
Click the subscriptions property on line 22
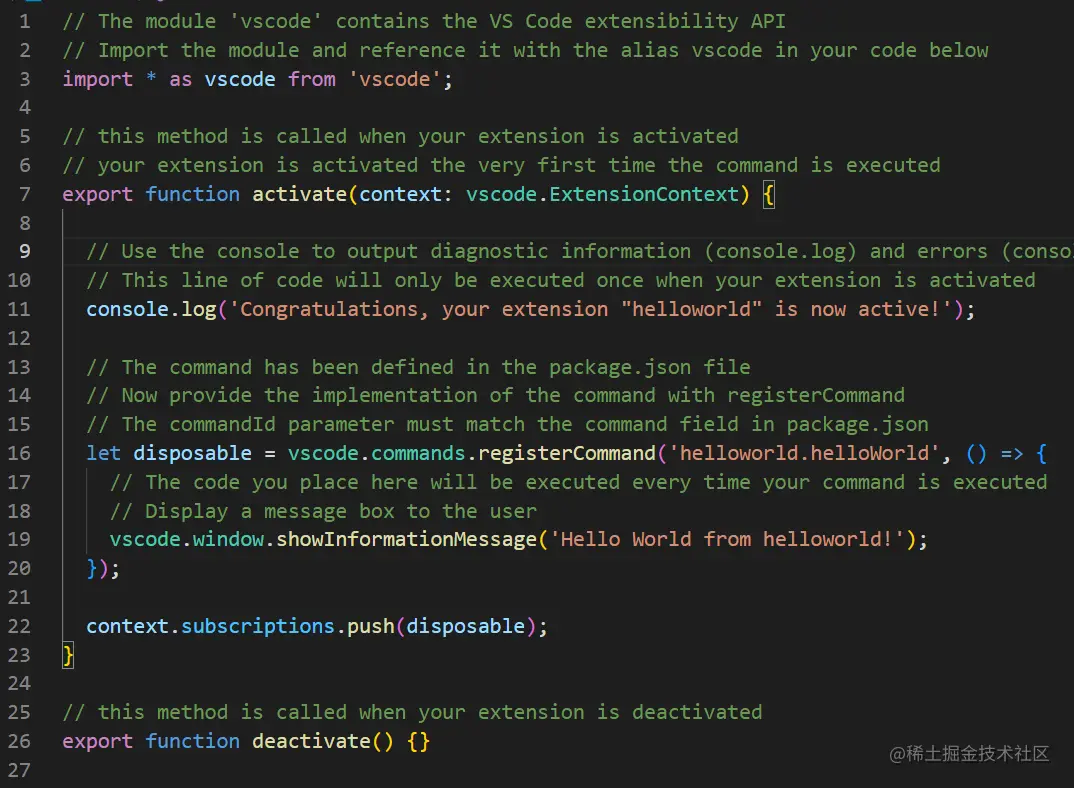[257, 626]
